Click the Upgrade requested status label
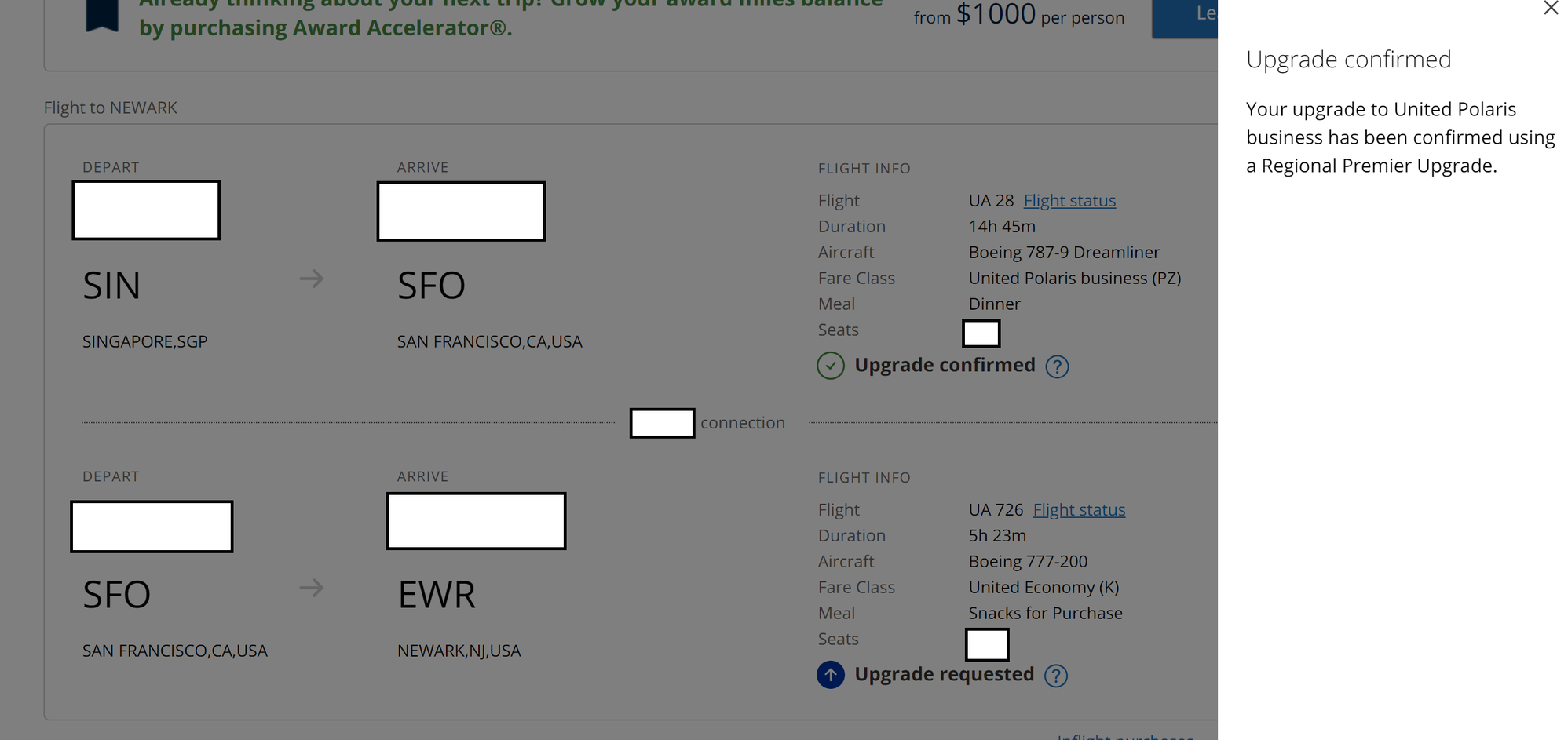The image size is (1568, 740). 944,674
